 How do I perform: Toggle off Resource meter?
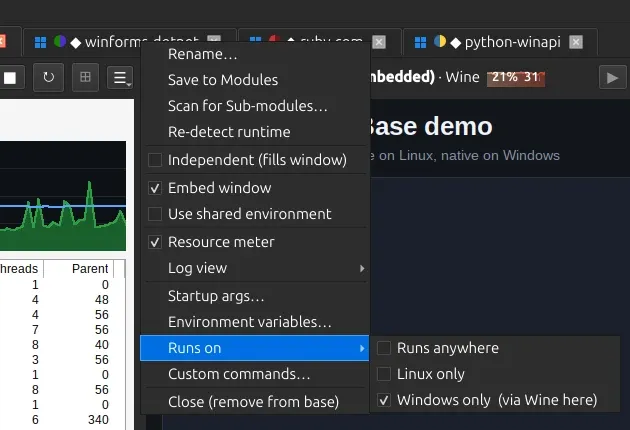coord(155,242)
